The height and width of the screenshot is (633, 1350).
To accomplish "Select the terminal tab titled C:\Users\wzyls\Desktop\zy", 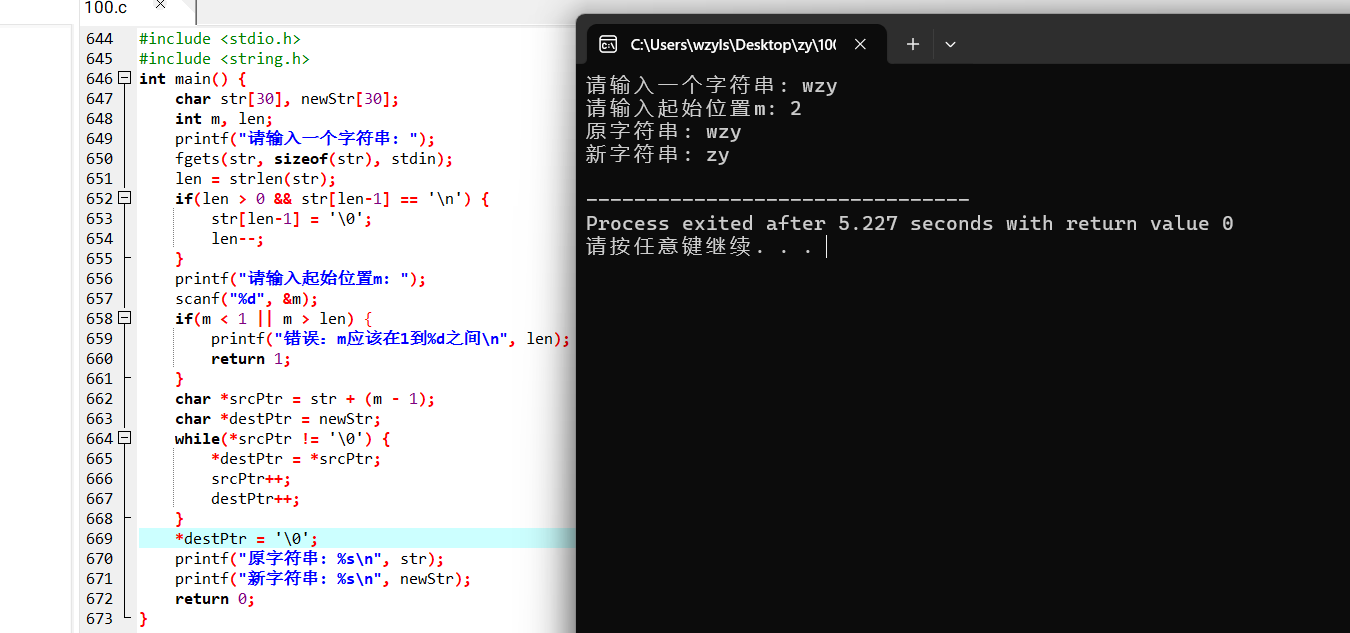I will (736, 44).
